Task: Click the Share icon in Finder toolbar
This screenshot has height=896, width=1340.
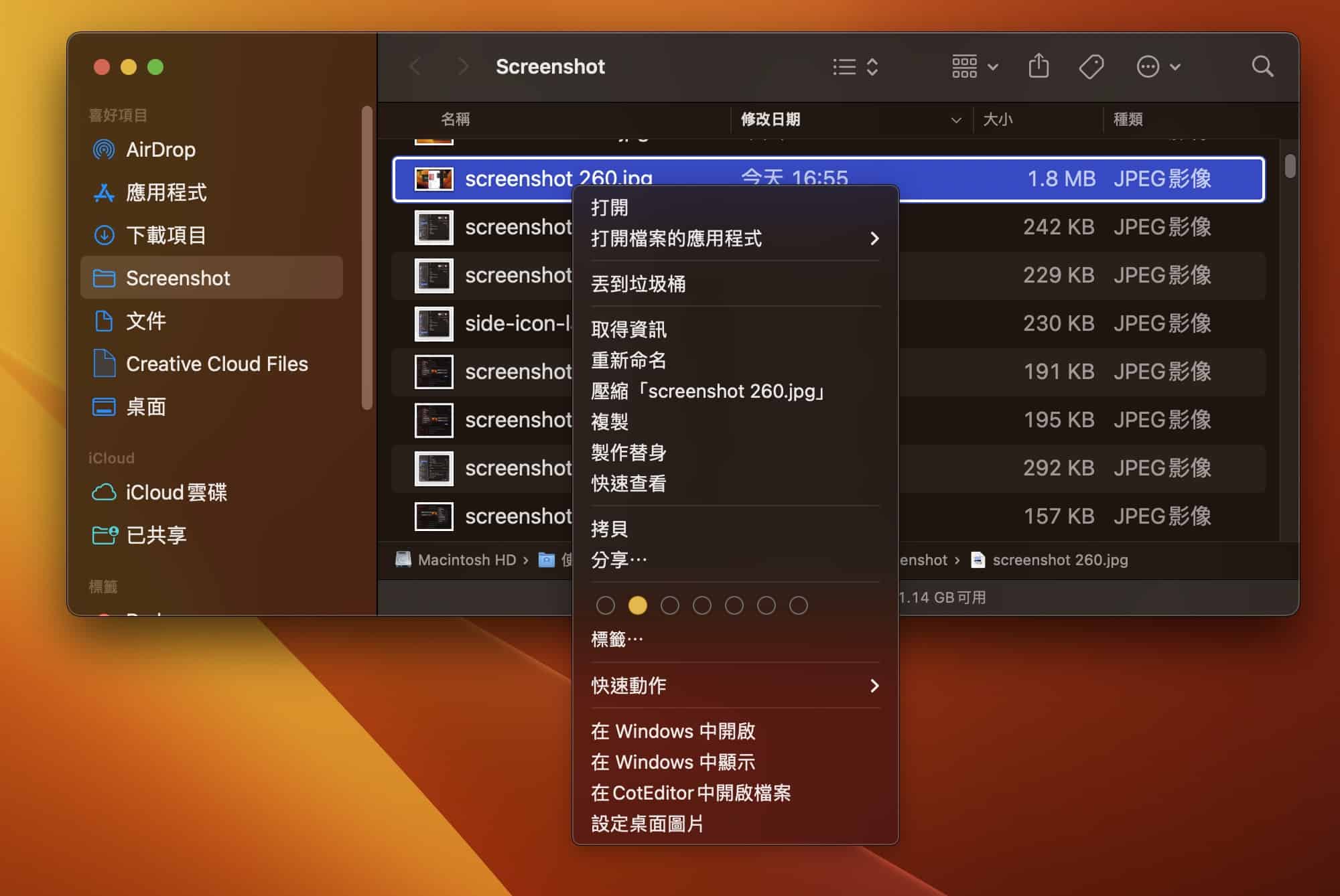Action: [x=1038, y=66]
